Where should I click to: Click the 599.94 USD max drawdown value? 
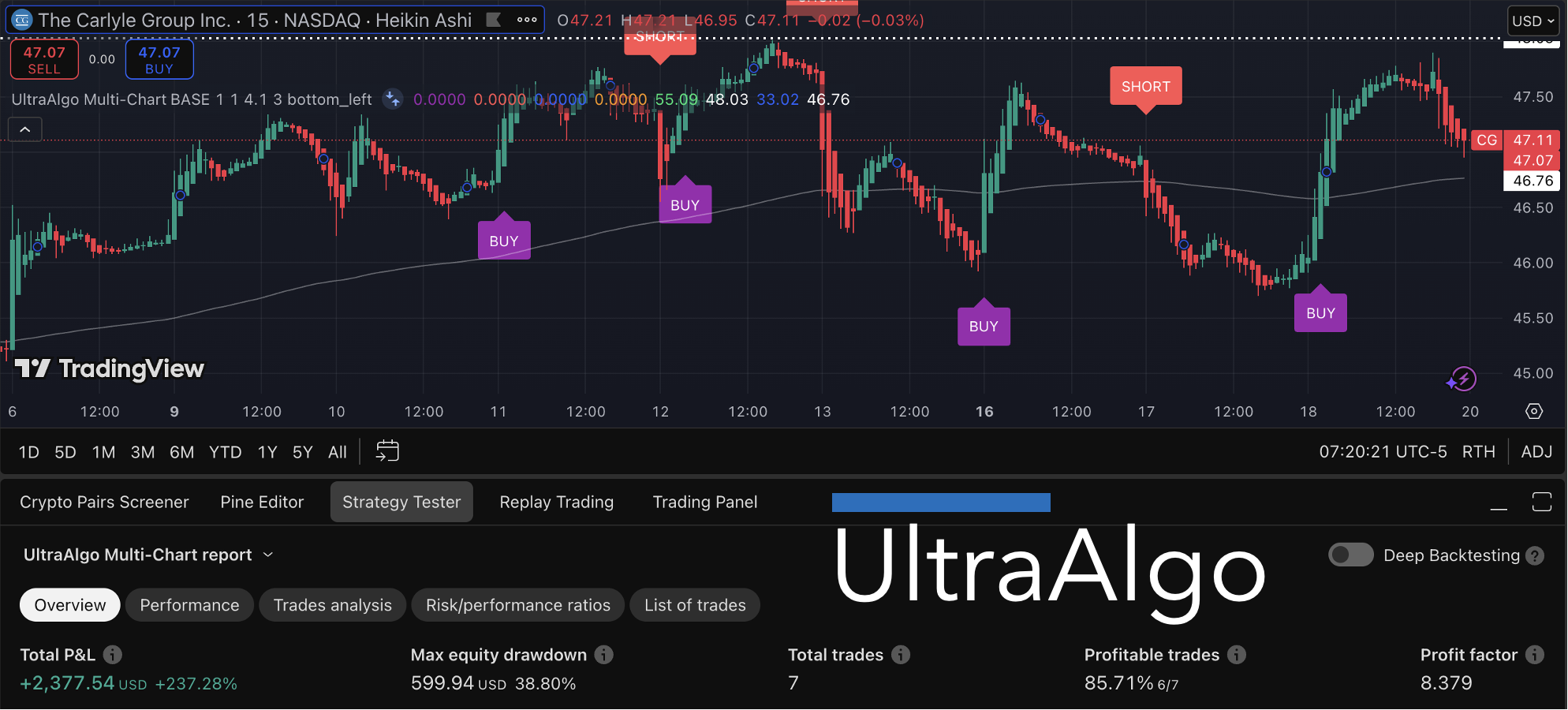pyautogui.click(x=458, y=683)
